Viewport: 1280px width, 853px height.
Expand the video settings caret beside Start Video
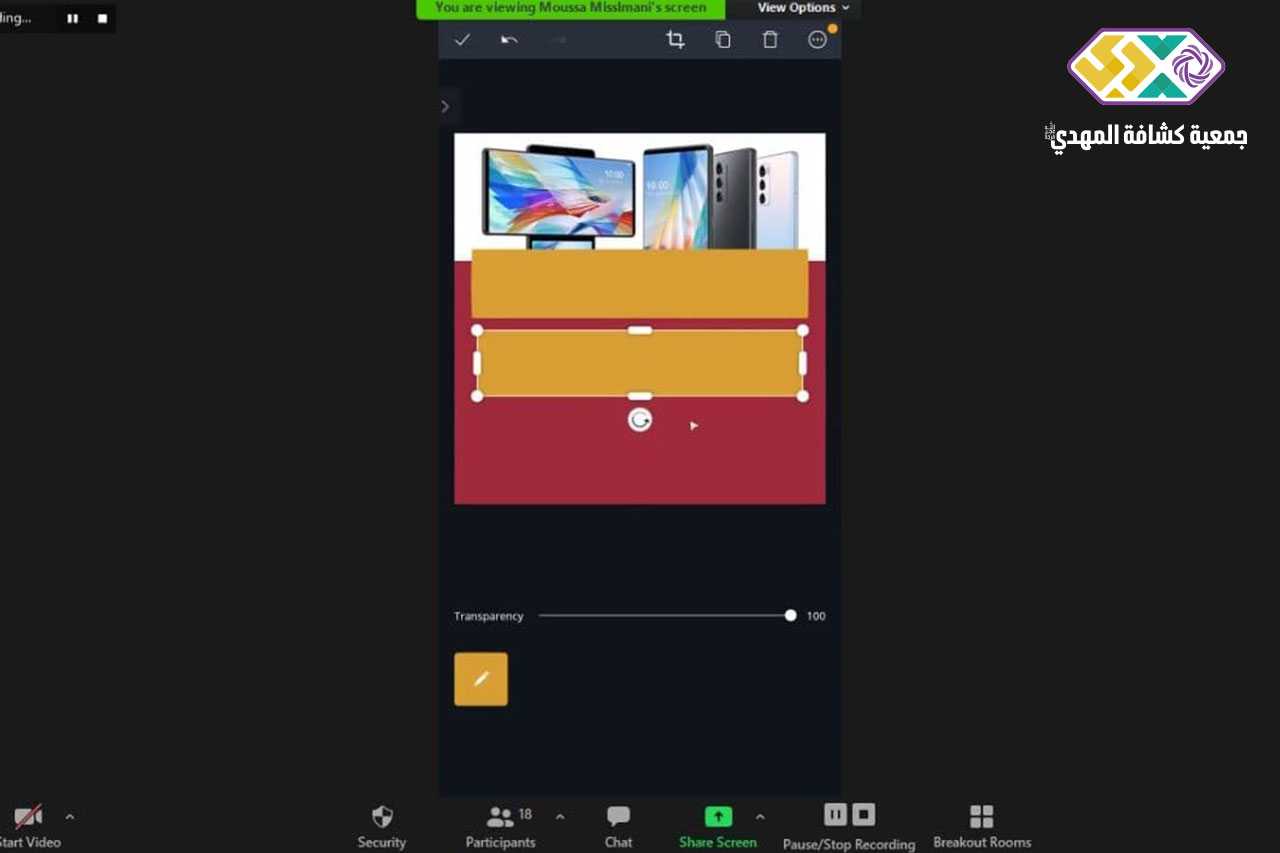pos(70,817)
